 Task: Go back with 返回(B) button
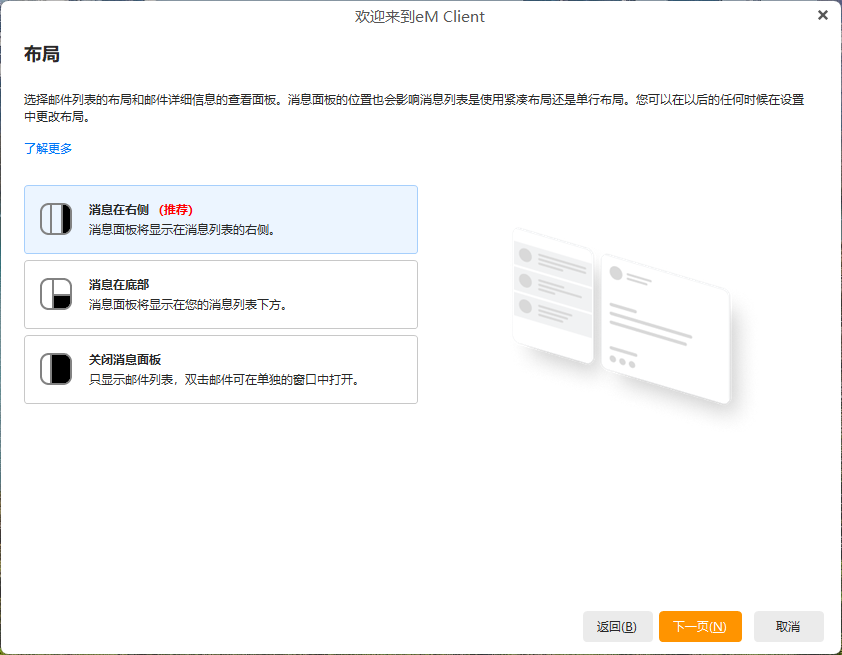(x=618, y=627)
